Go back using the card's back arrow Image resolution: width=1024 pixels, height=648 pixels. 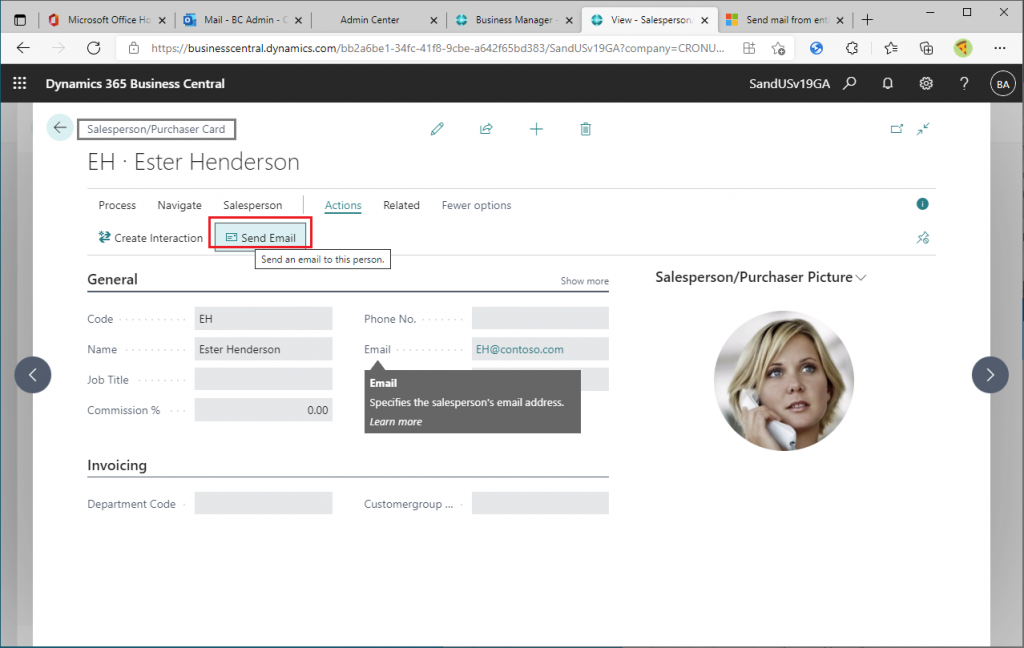59,127
